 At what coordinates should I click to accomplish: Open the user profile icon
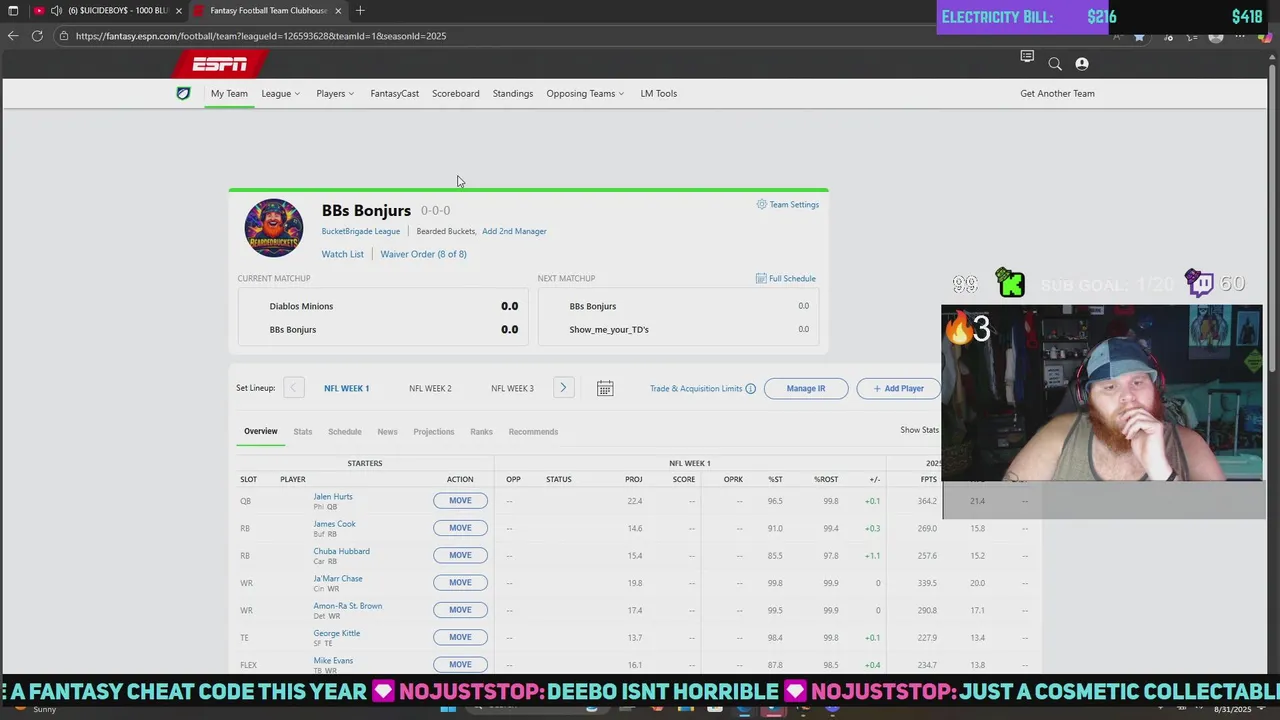click(x=1082, y=64)
